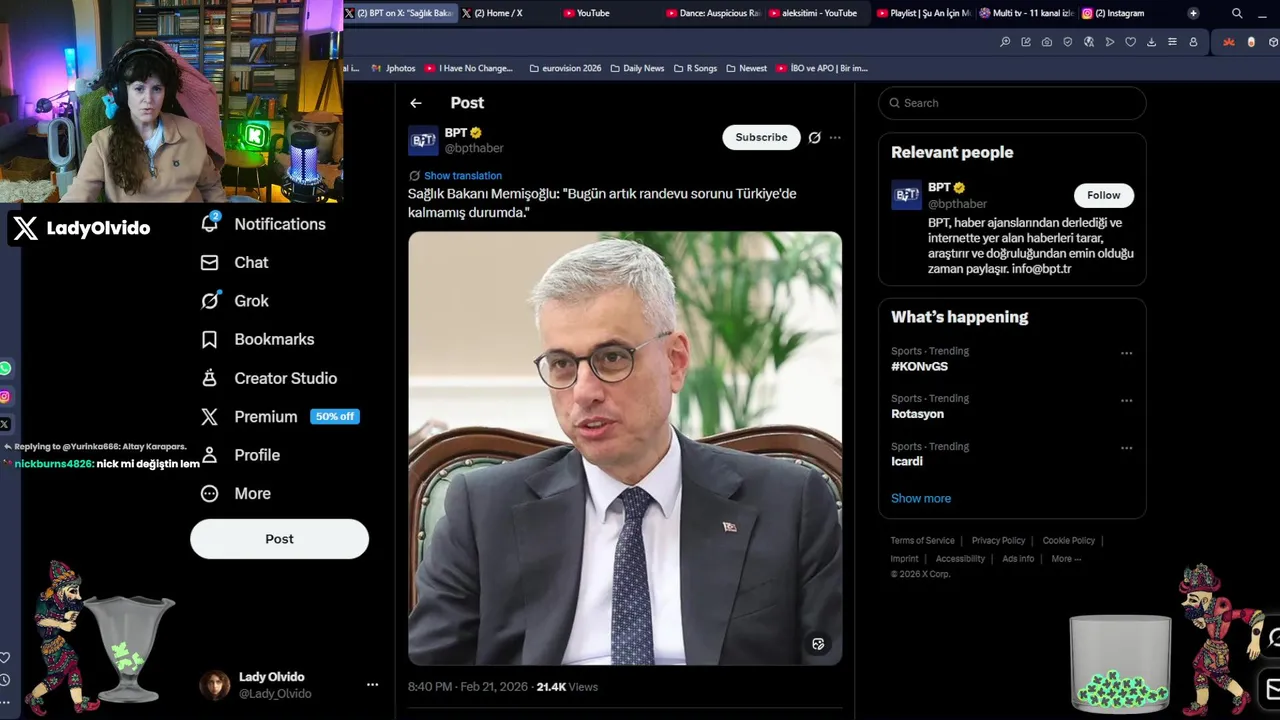
Task: Open the R Songs bookmark folder
Action: [x=695, y=68]
